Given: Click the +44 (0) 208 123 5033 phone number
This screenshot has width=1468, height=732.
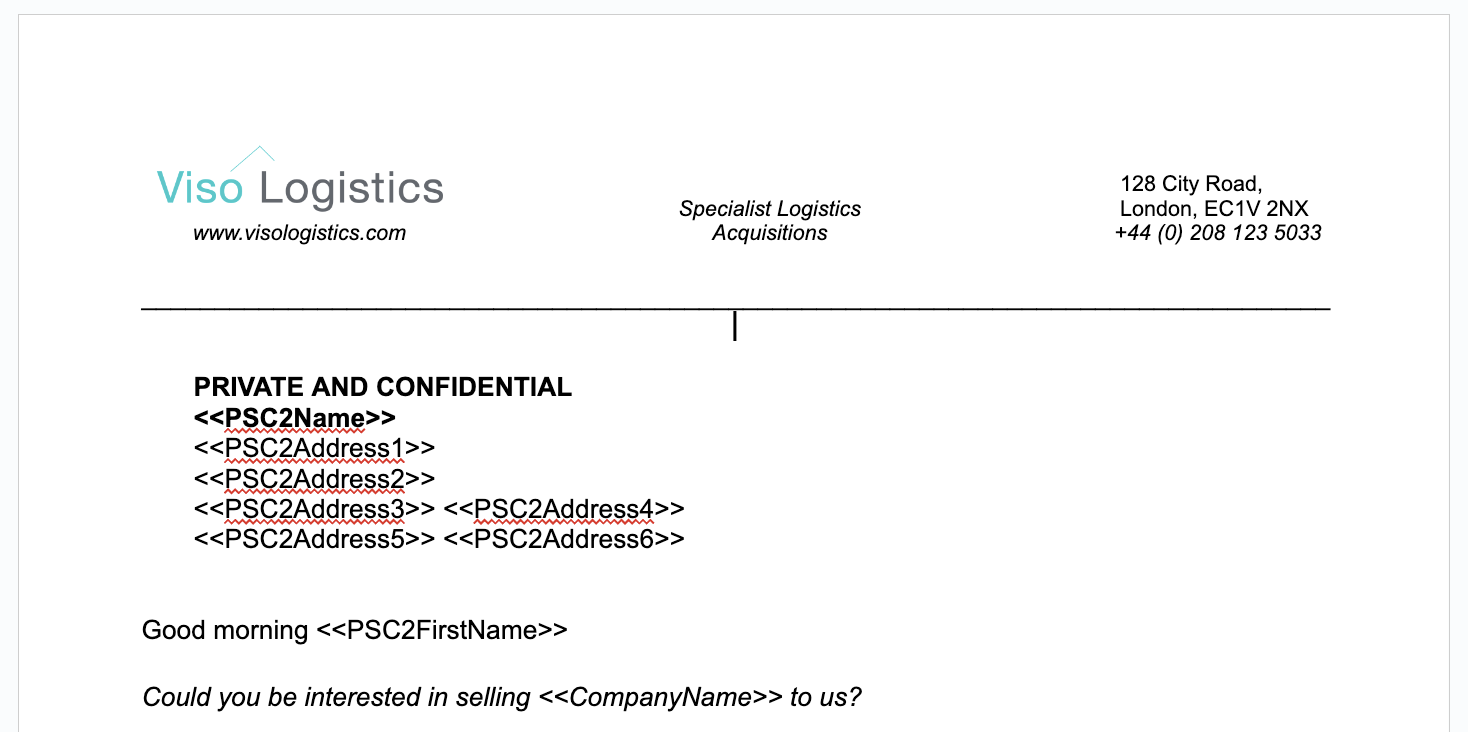Looking at the screenshot, I should coord(1217,233).
